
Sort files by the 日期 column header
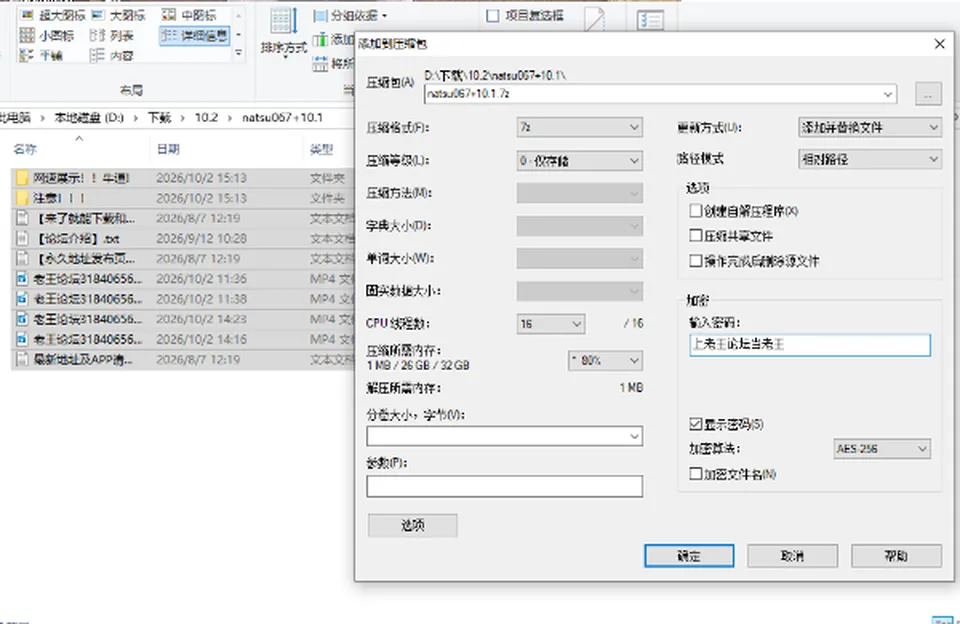coord(168,149)
